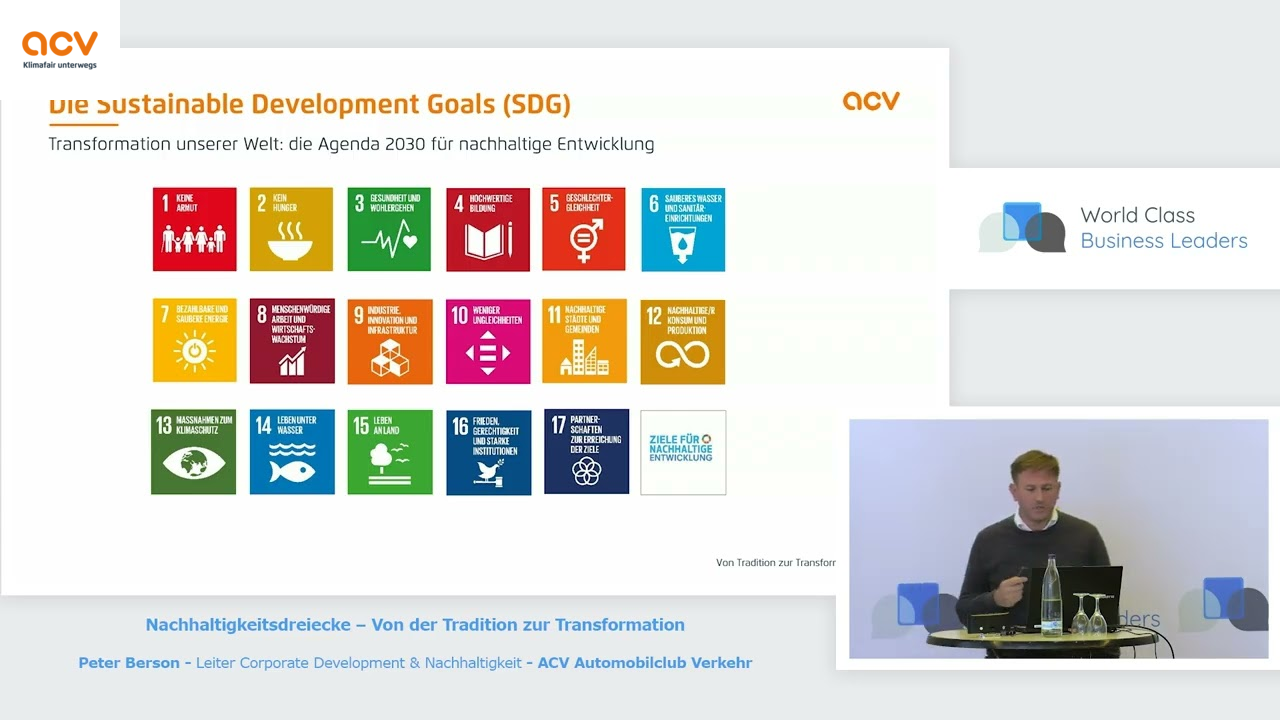Open SDG 16 Frieden, Gerechtigkeit tile
This screenshot has width=1280, height=720.
pyautogui.click(x=488, y=452)
